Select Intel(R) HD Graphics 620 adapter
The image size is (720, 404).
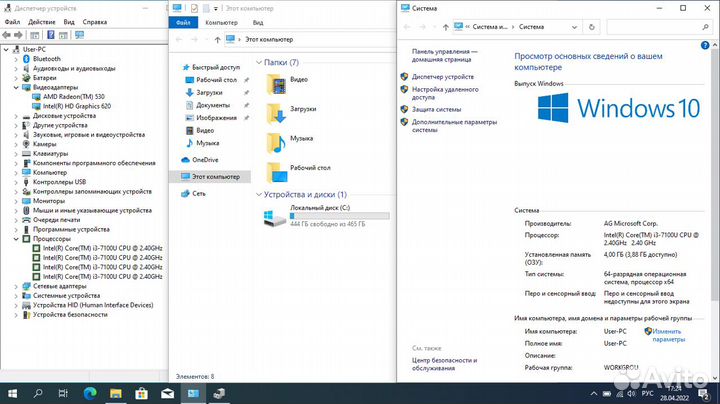tap(77, 106)
